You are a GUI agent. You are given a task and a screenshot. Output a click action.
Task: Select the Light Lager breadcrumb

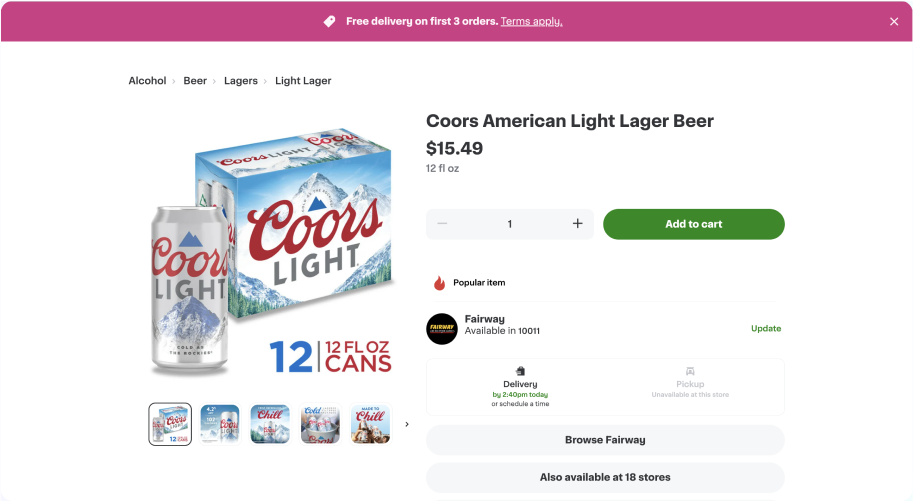point(303,81)
